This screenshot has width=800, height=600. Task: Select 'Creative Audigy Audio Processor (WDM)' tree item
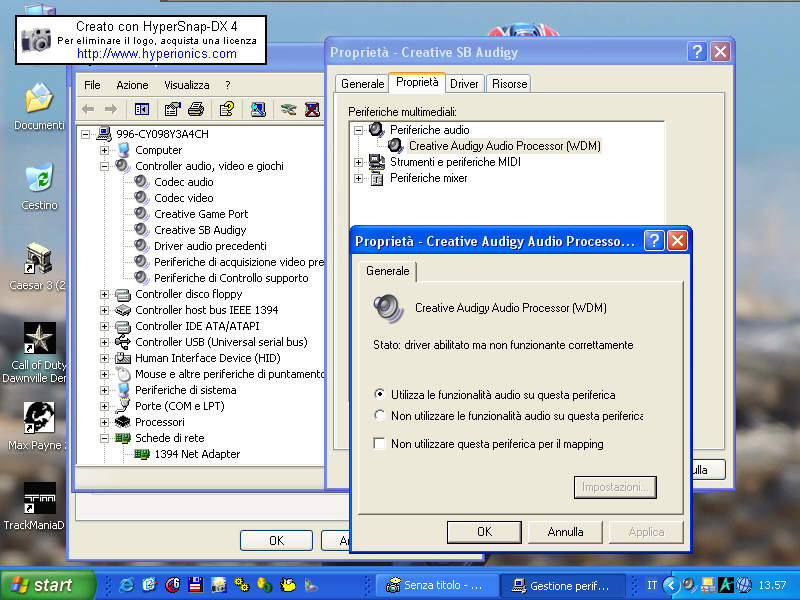pyautogui.click(x=505, y=146)
